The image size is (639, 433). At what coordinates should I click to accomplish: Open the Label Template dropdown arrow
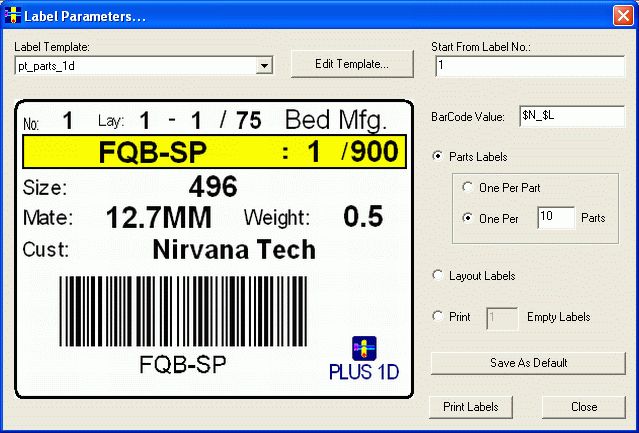tap(264, 66)
